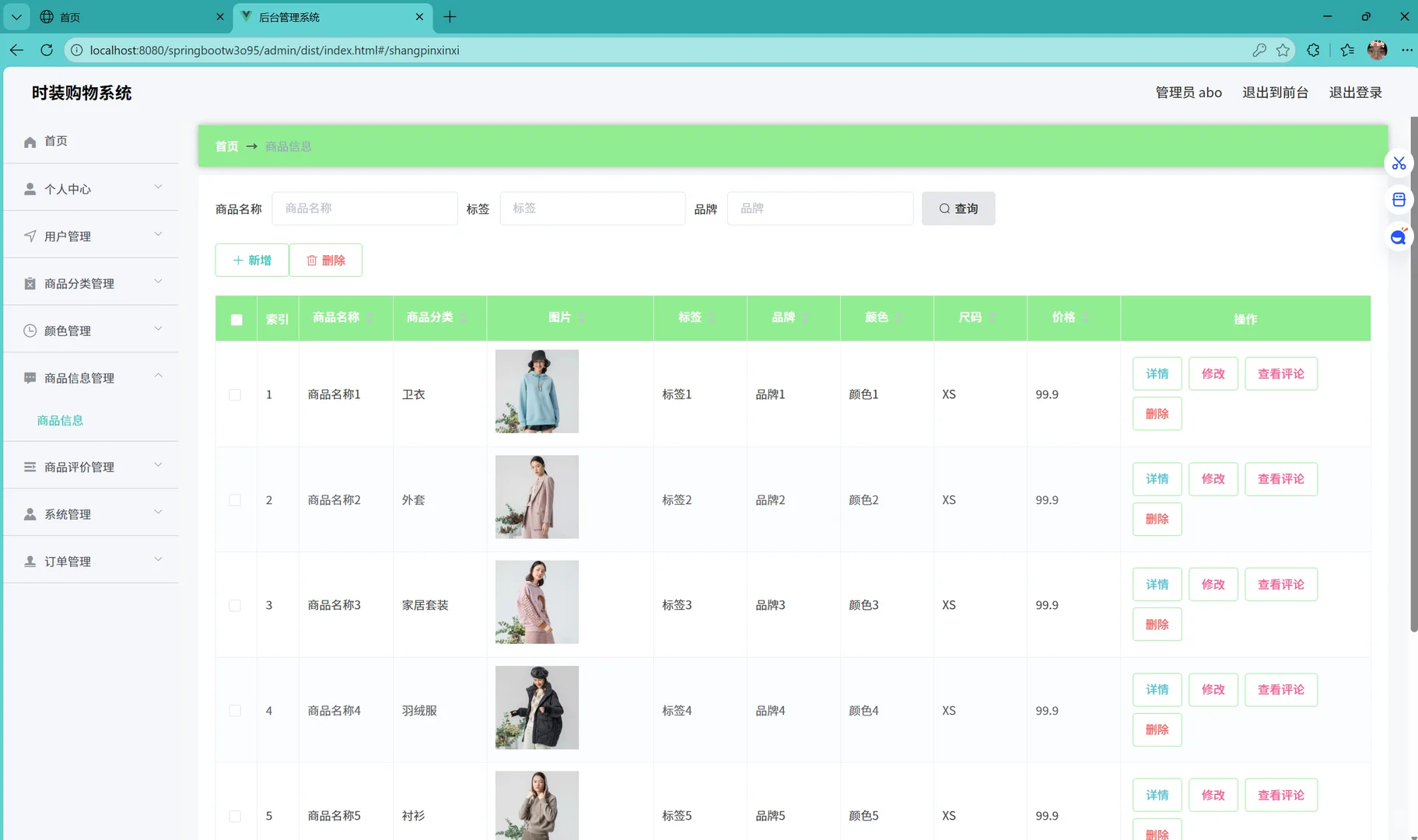Sort table by the 品牌 column arrows
1418x840 pixels.
point(805,317)
